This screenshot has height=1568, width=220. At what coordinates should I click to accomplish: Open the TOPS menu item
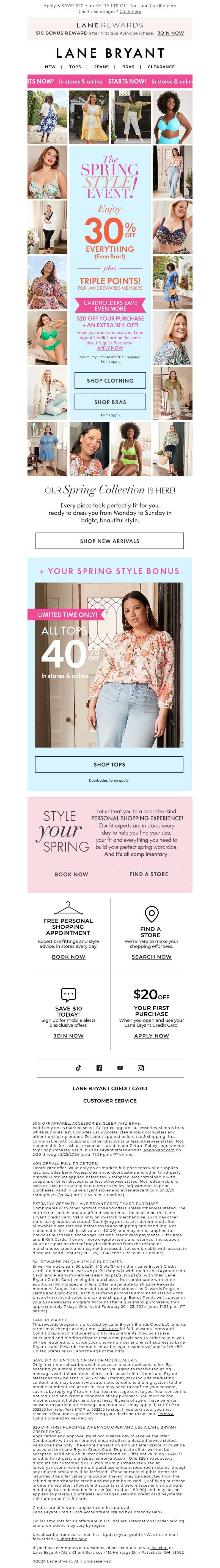(x=75, y=67)
